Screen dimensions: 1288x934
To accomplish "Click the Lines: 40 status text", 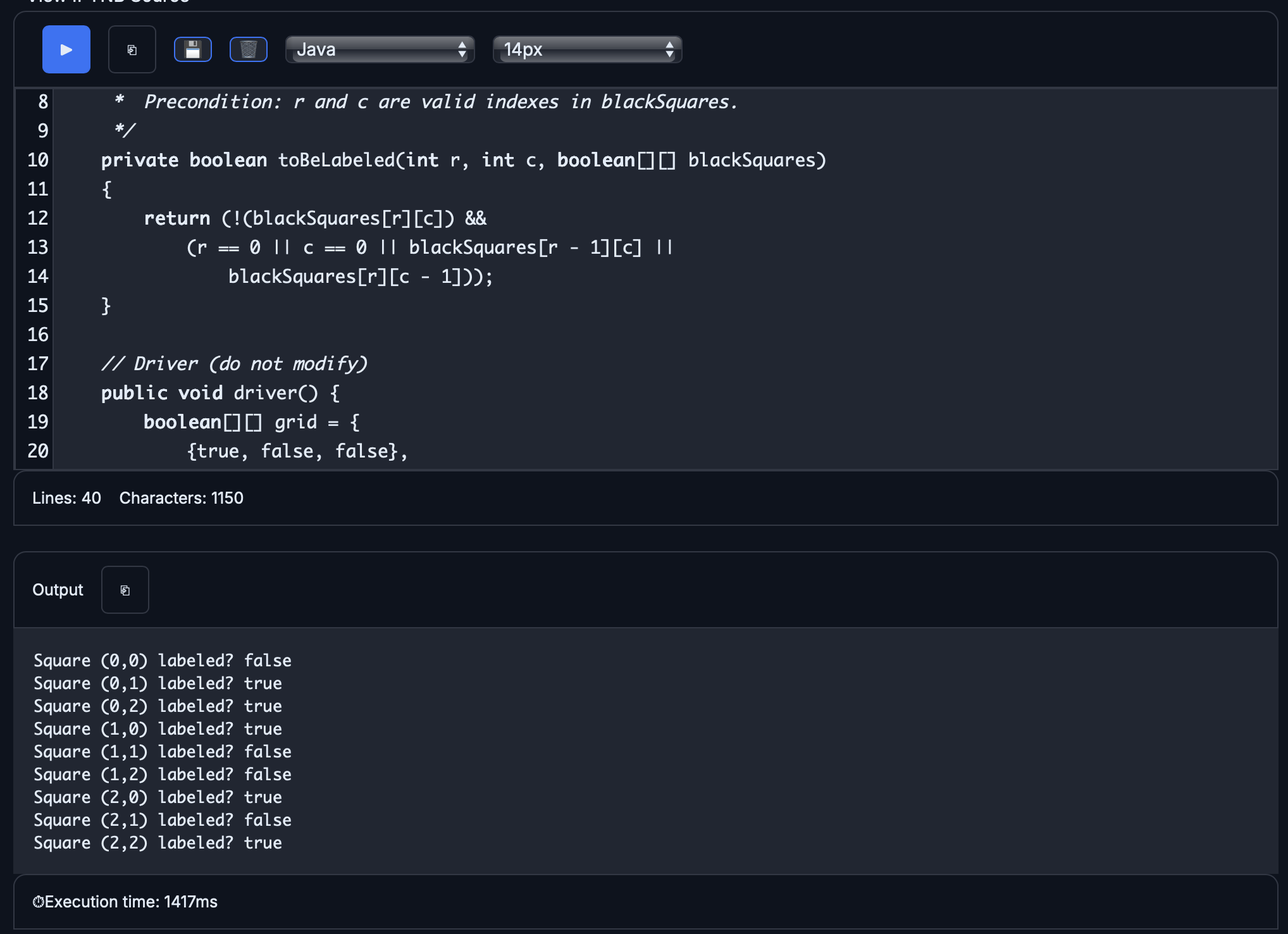I will click(66, 498).
